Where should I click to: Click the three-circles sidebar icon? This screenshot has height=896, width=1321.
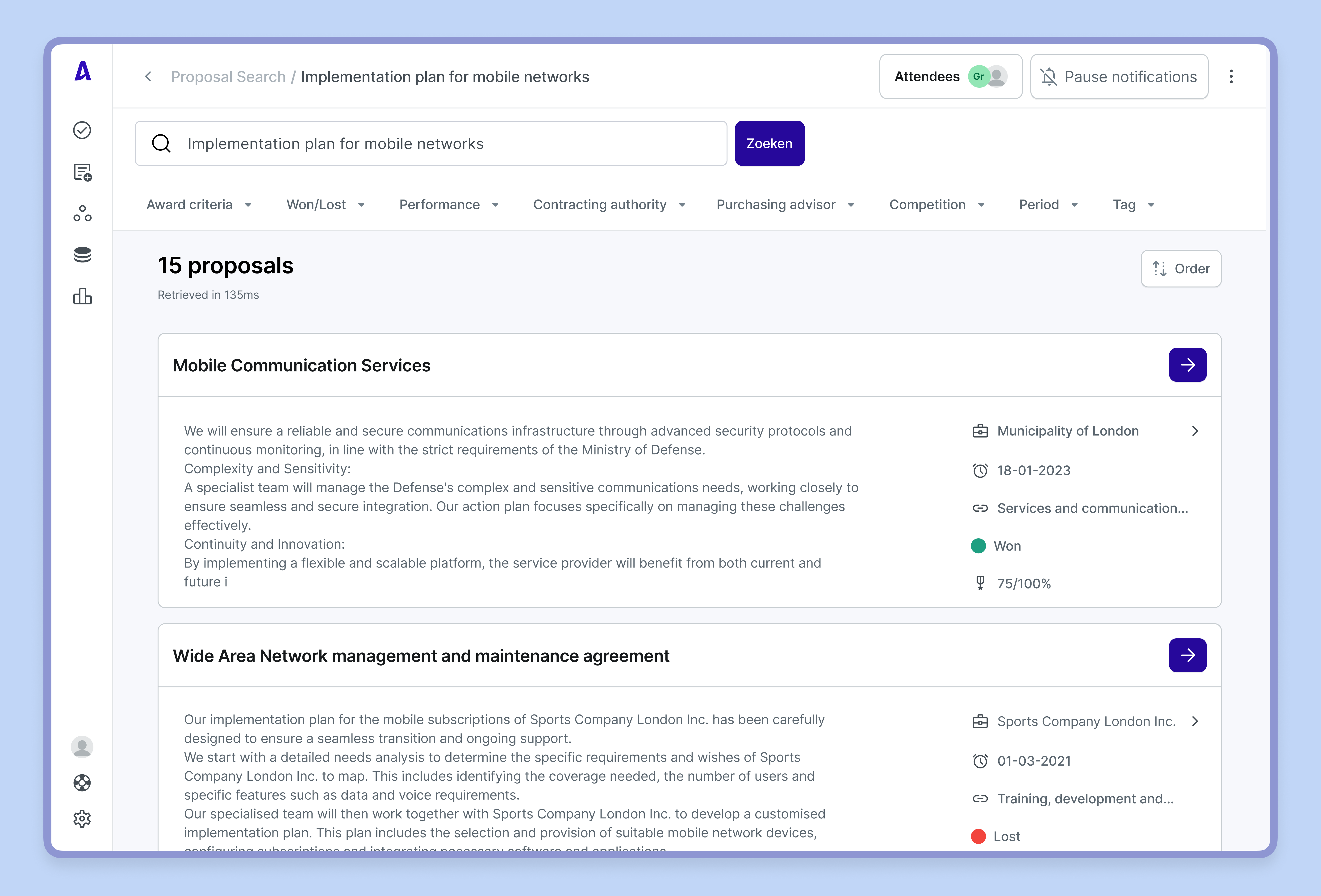pyautogui.click(x=82, y=214)
